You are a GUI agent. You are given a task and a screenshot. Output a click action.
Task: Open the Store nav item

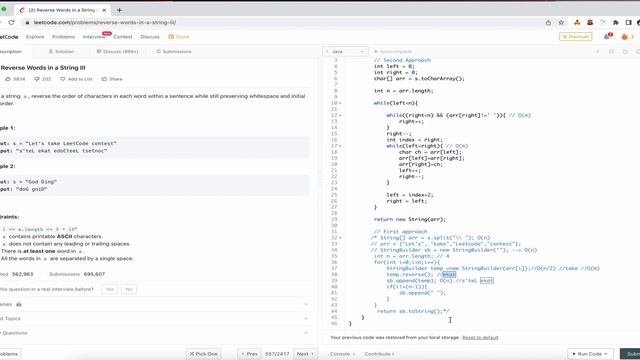pos(179,37)
